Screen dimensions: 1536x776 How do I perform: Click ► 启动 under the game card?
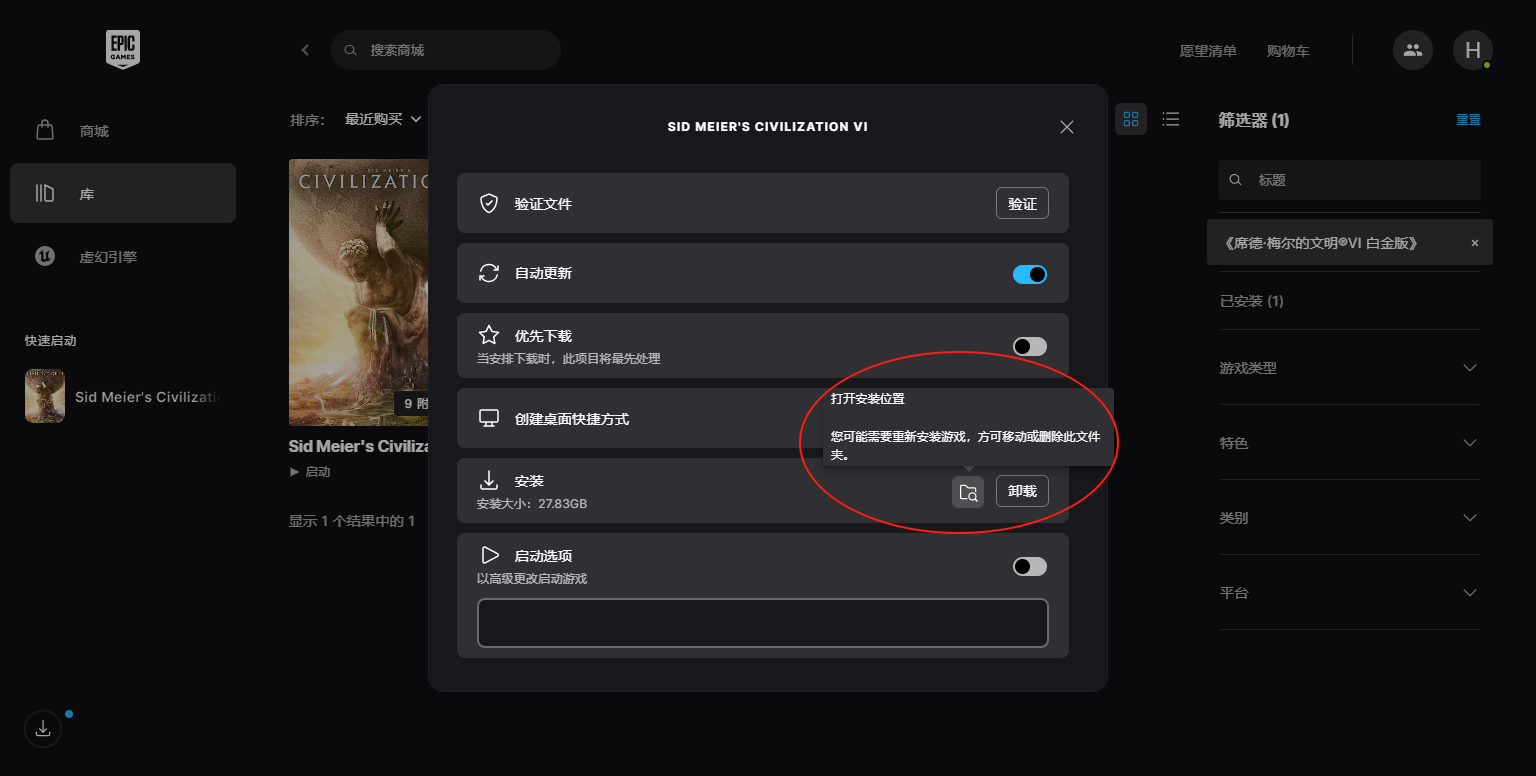(x=310, y=471)
